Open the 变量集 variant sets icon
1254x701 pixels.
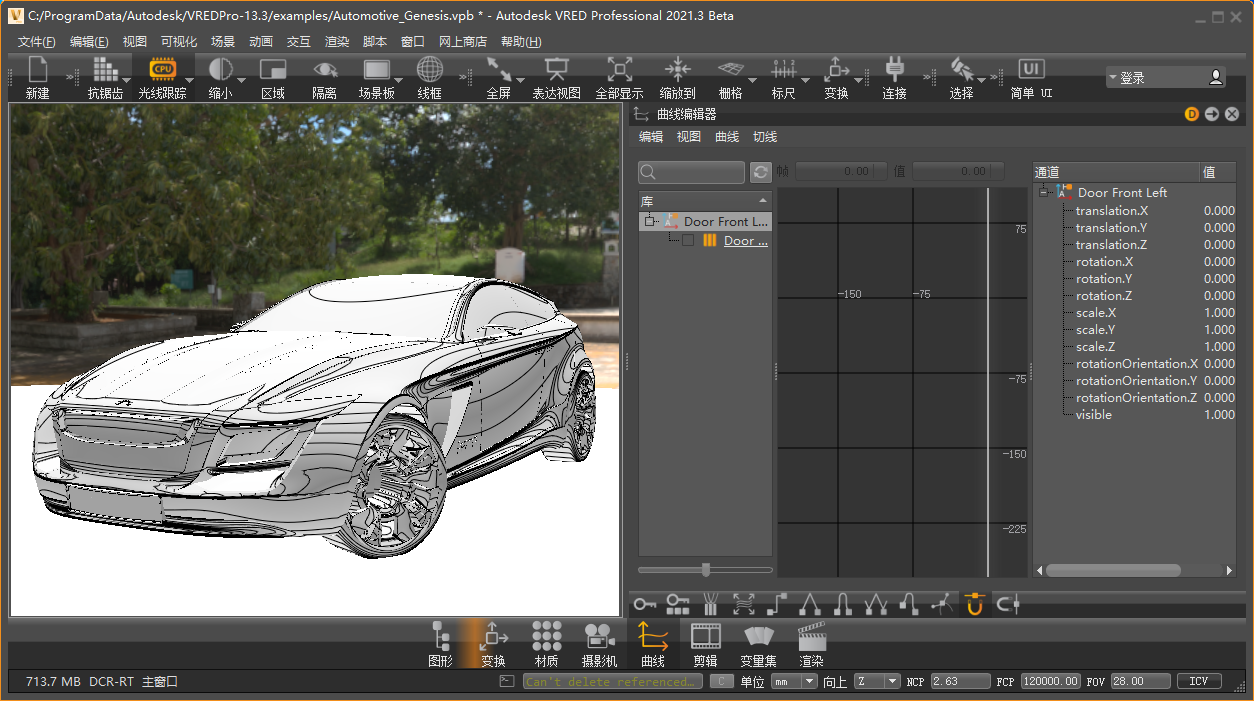point(758,636)
